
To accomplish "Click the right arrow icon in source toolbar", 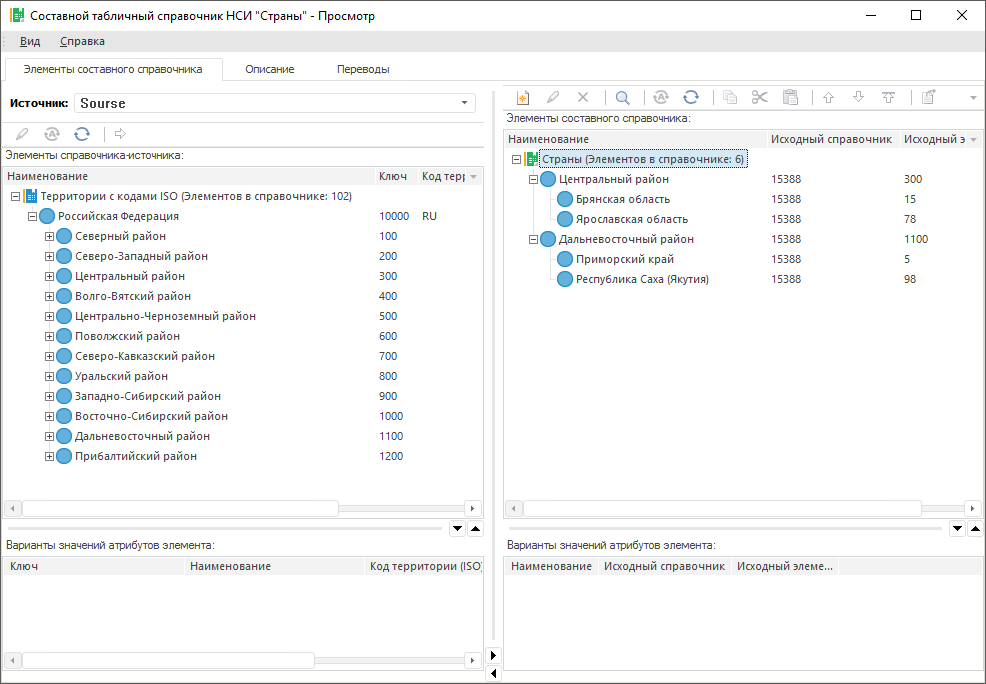I will tap(120, 134).
